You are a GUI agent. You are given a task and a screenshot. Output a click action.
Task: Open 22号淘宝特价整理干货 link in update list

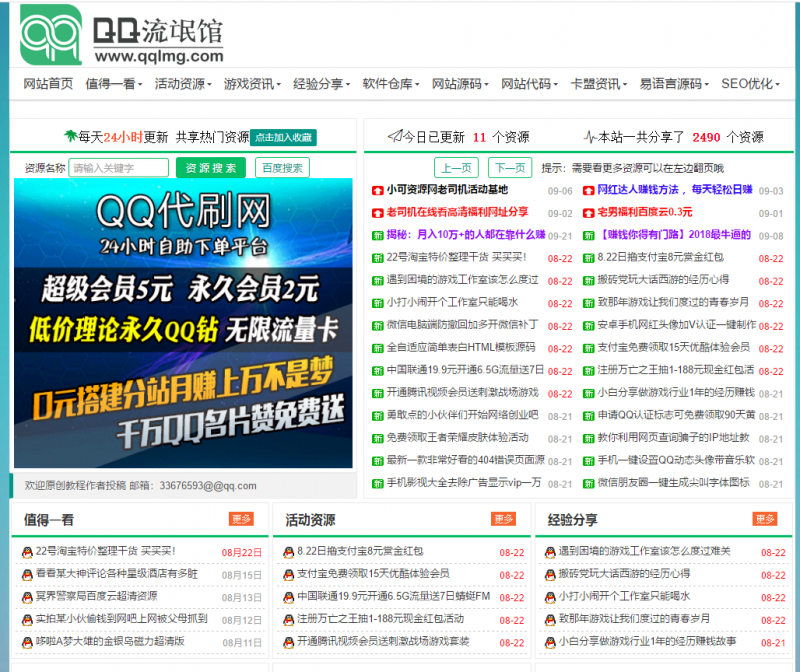456,258
